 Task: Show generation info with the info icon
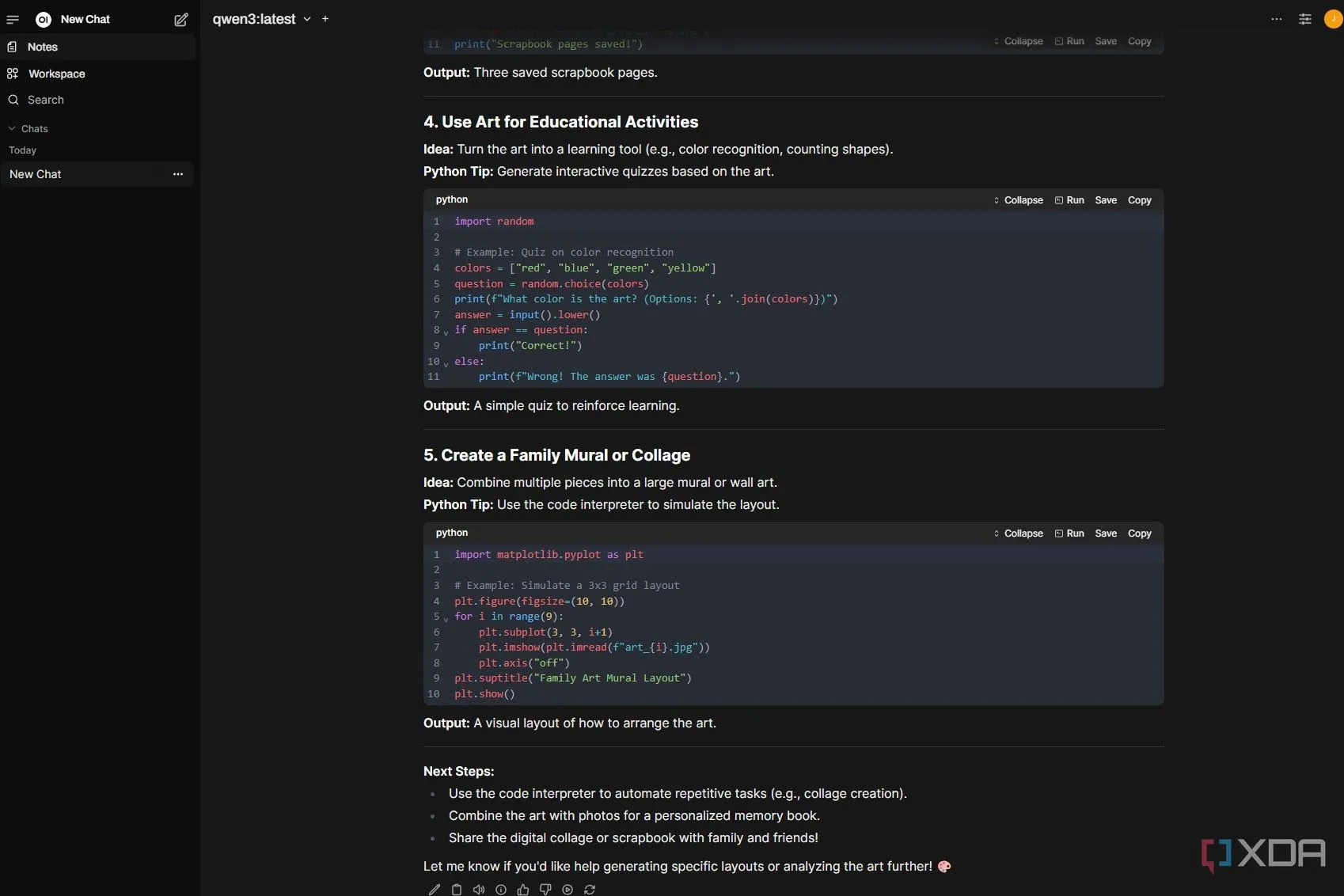pyautogui.click(x=501, y=890)
